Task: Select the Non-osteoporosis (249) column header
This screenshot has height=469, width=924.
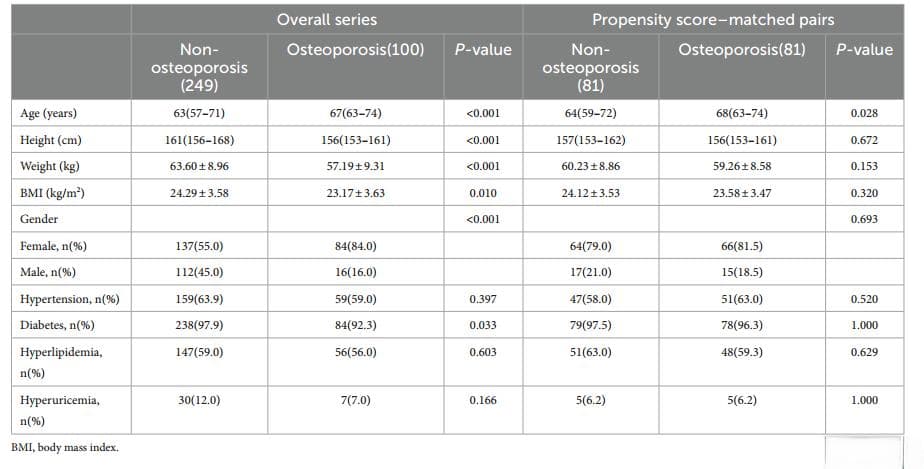Action: [x=199, y=67]
